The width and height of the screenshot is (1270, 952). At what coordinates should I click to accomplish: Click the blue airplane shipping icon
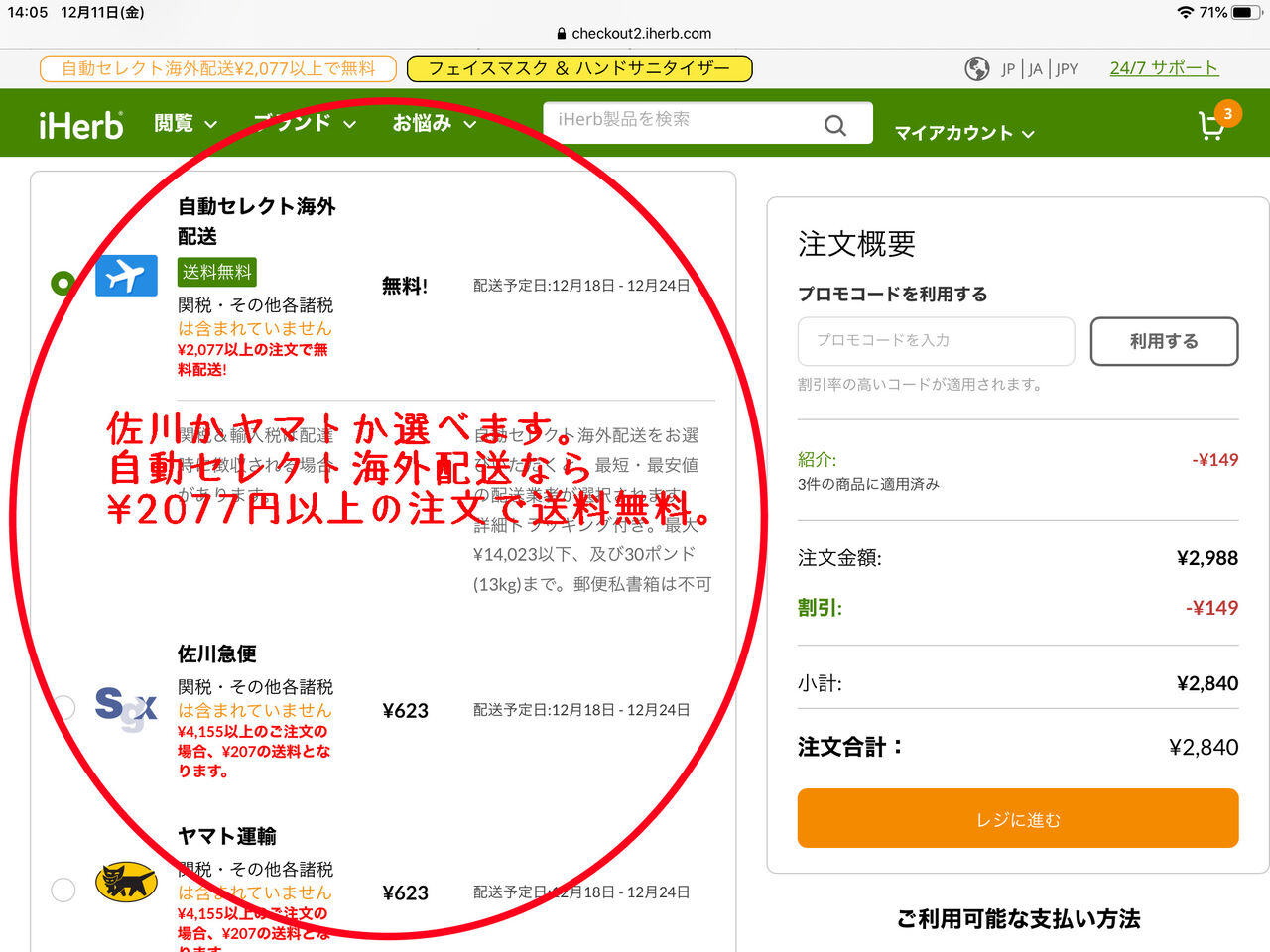[x=126, y=276]
